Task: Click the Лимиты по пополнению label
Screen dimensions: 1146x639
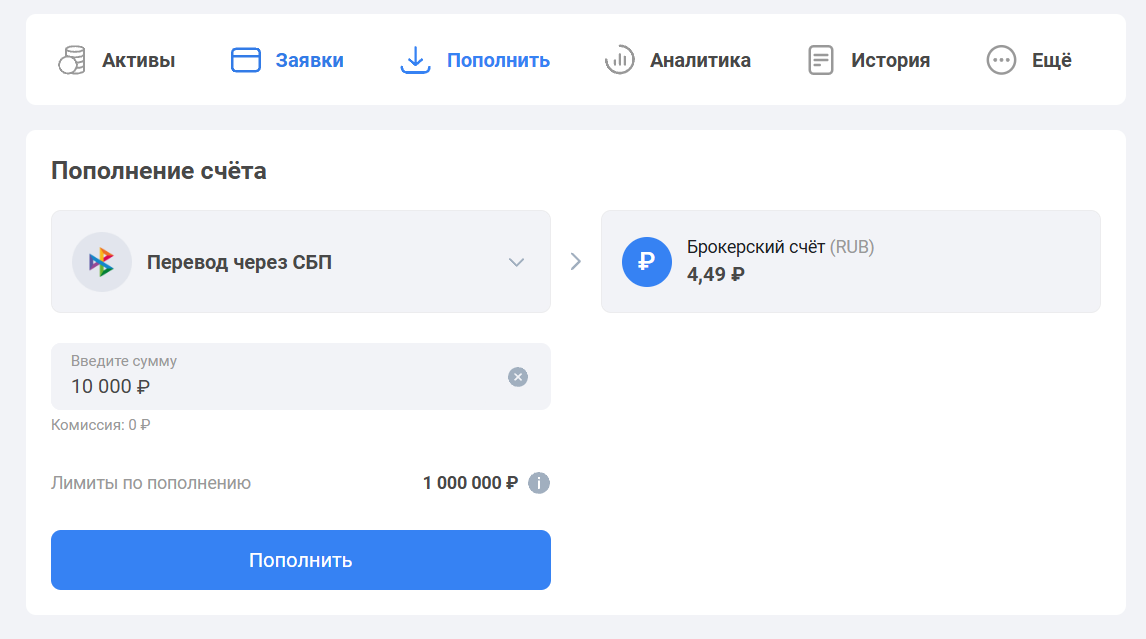Action: [x=151, y=483]
